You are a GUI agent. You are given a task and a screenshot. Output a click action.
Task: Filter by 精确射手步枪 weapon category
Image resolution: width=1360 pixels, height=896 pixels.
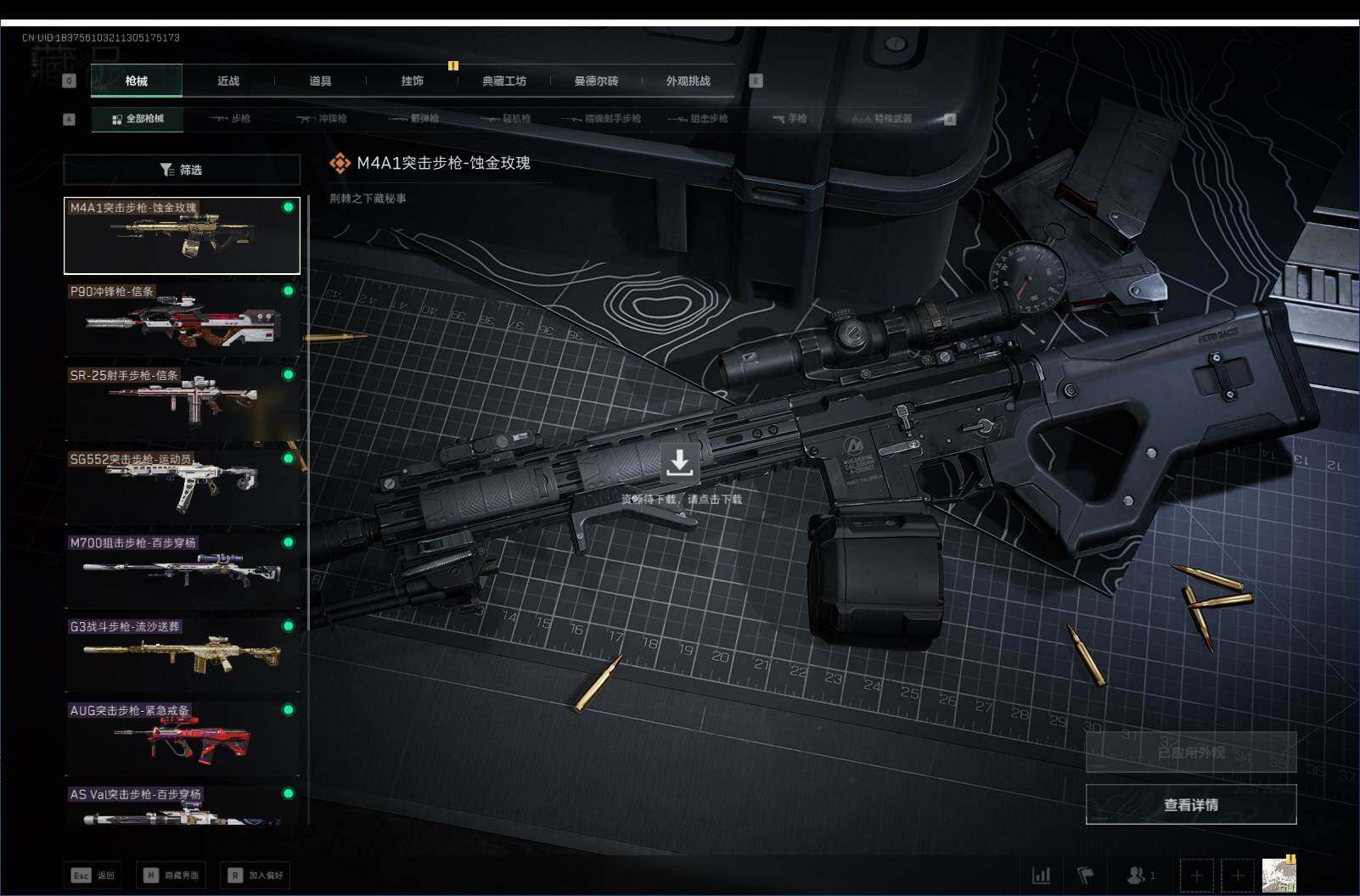pyautogui.click(x=601, y=119)
